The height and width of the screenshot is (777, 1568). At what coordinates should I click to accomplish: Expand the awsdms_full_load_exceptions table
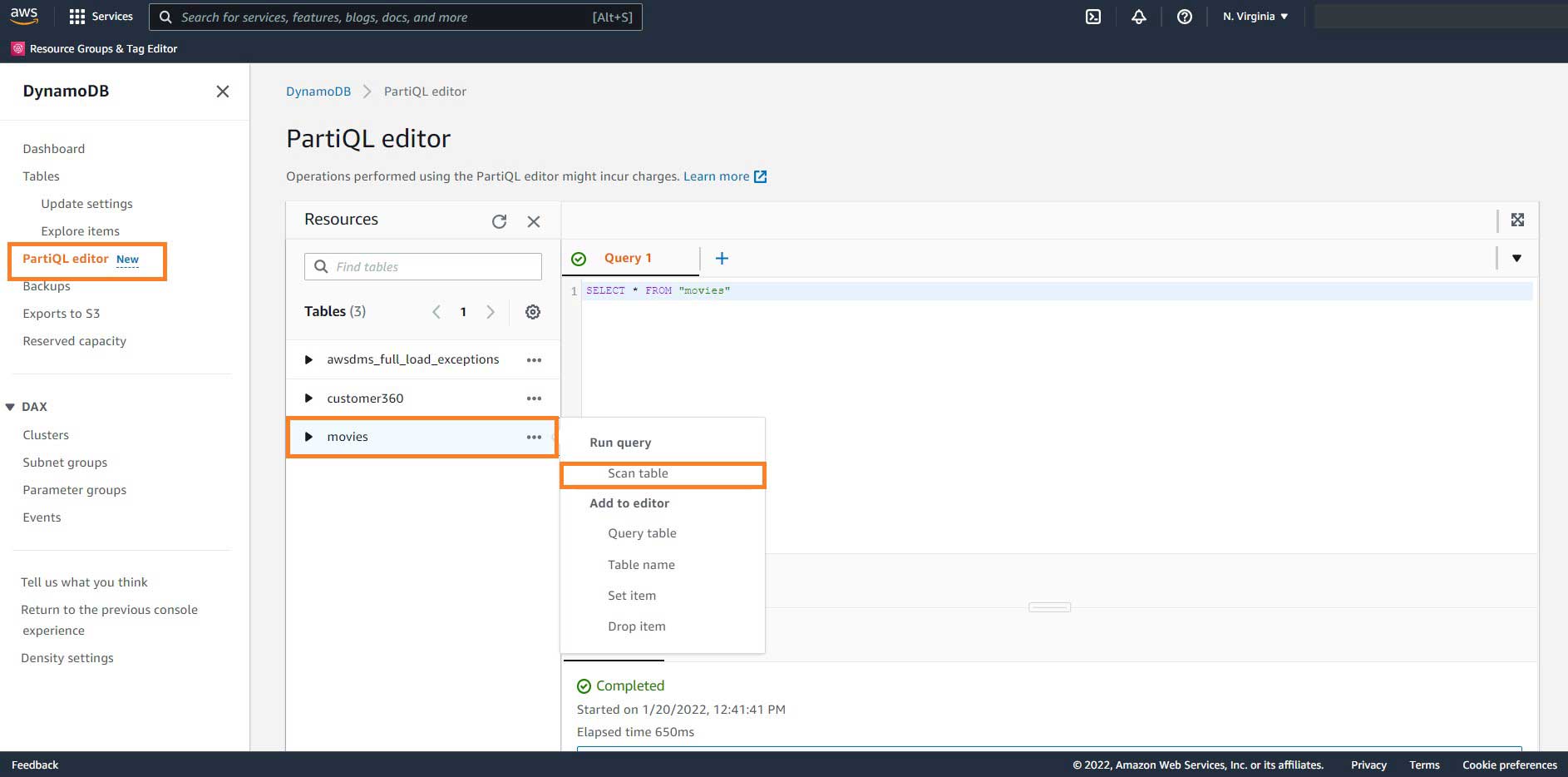coord(308,360)
